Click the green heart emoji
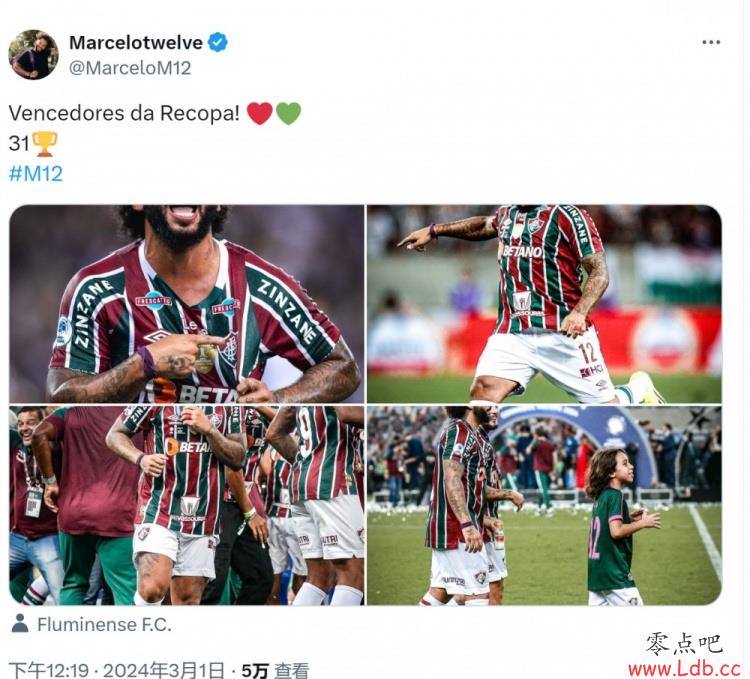750x679 pixels. coord(288,114)
